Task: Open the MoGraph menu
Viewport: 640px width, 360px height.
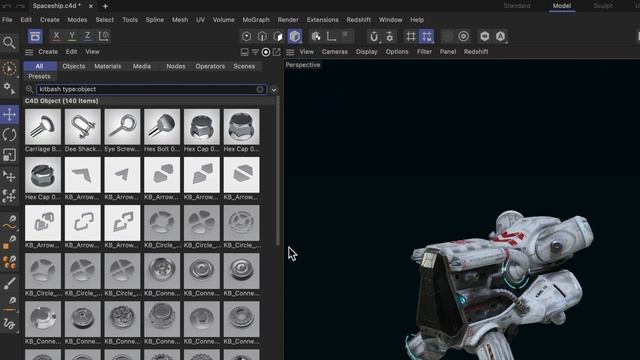Action: pyautogui.click(x=256, y=20)
